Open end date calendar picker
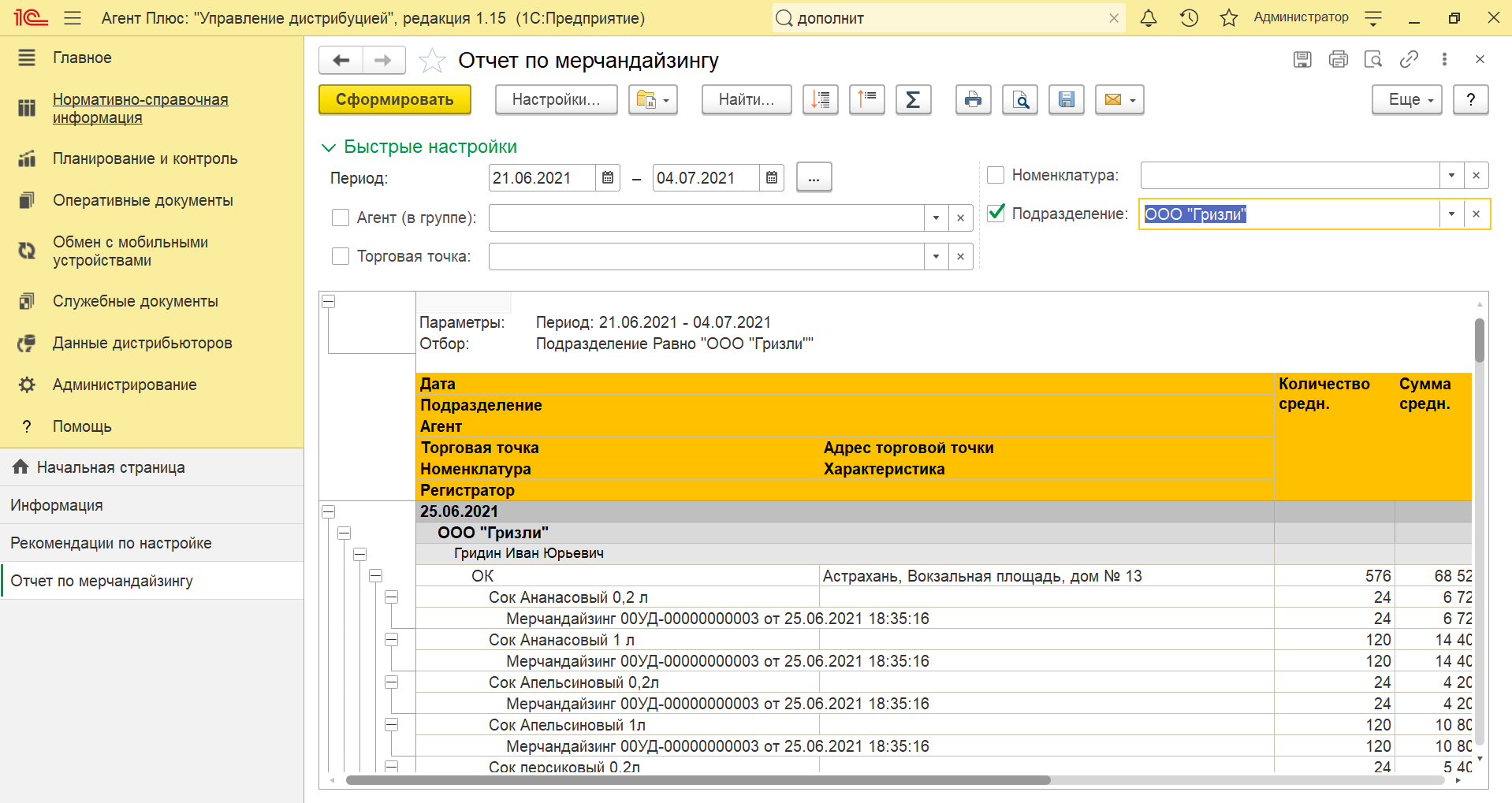This screenshot has width=1512, height=803. [x=771, y=178]
